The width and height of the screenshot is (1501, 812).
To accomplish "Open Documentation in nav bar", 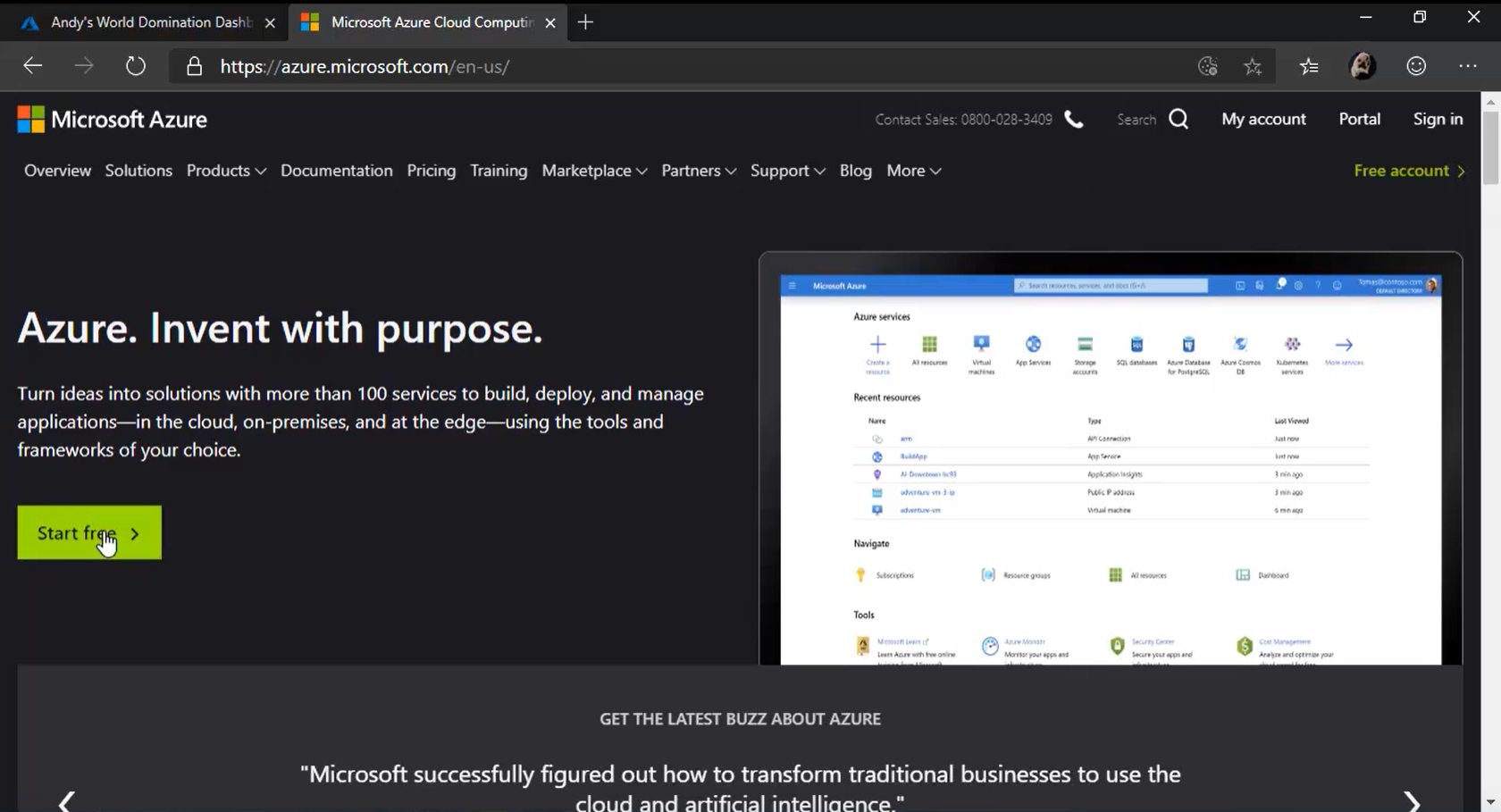I will (x=336, y=171).
